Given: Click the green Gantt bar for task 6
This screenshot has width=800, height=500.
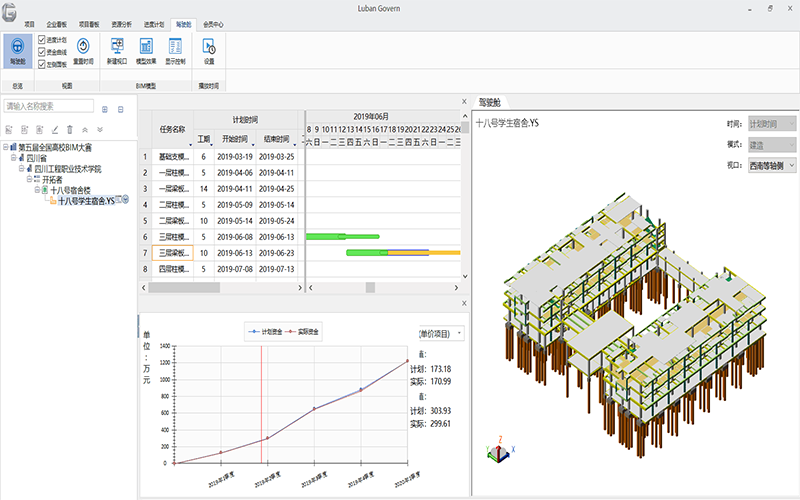Looking at the screenshot, I should click(x=342, y=236).
